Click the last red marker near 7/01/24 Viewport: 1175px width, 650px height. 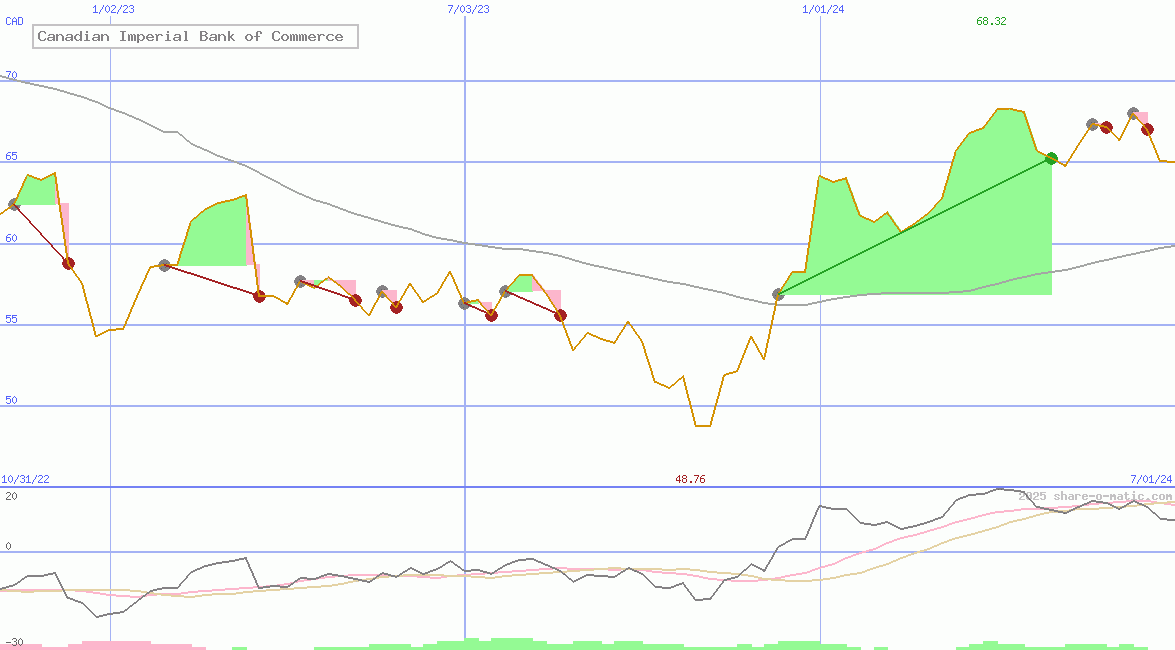pos(1147,129)
